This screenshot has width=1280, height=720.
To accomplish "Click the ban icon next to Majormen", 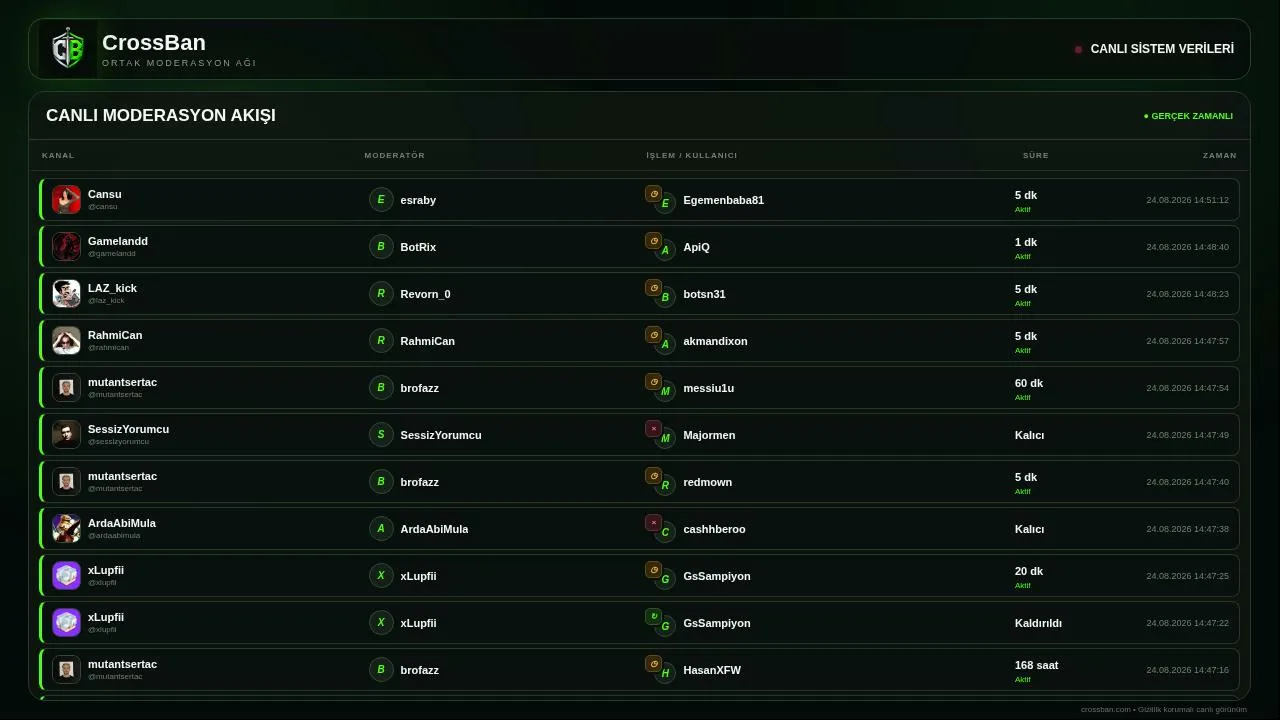I will 653,428.
